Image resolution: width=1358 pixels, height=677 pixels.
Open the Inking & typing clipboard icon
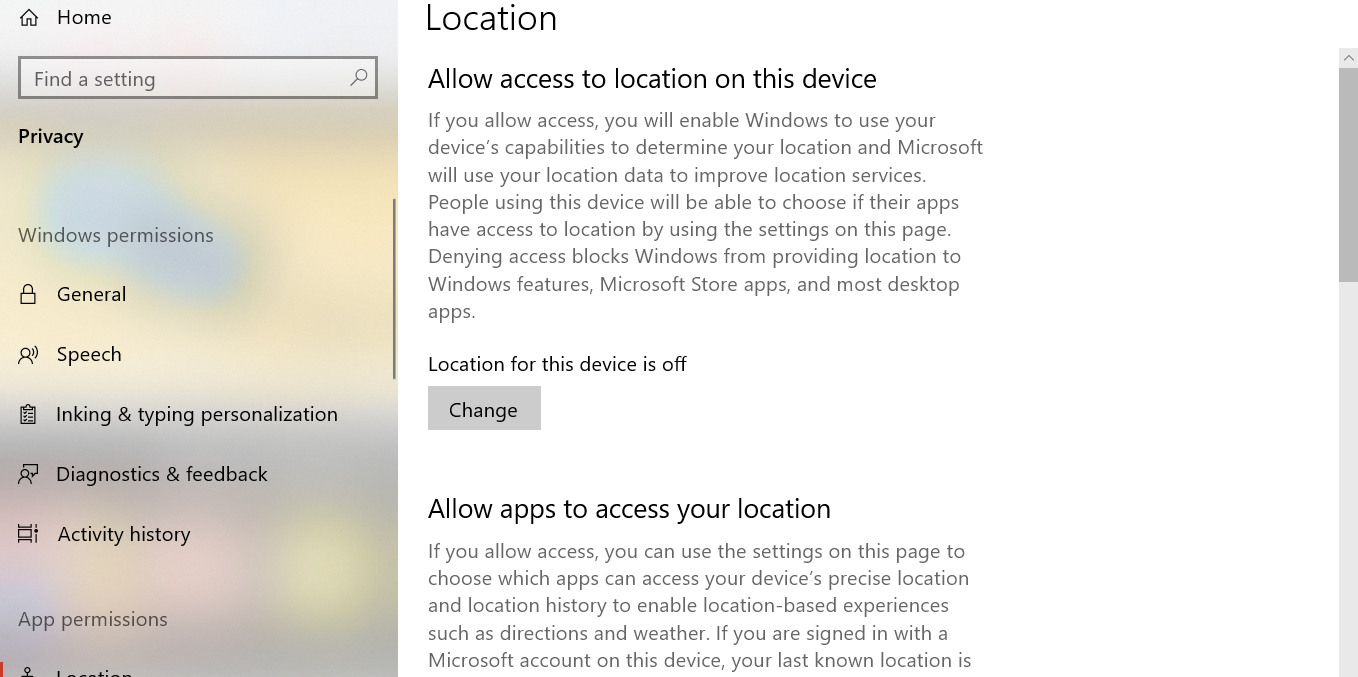coord(28,414)
